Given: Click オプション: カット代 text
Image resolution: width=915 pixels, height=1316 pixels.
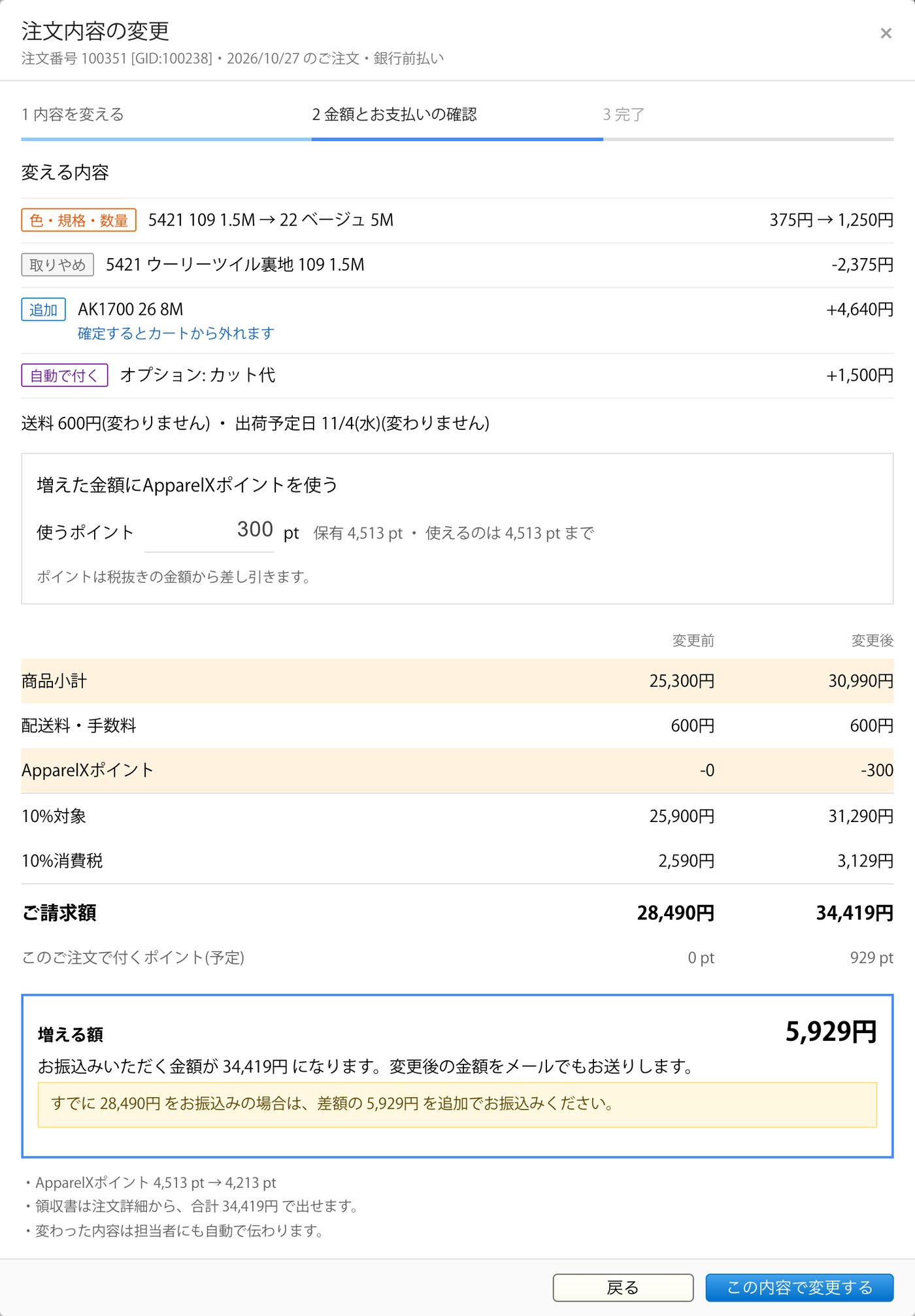Looking at the screenshot, I should point(197,375).
